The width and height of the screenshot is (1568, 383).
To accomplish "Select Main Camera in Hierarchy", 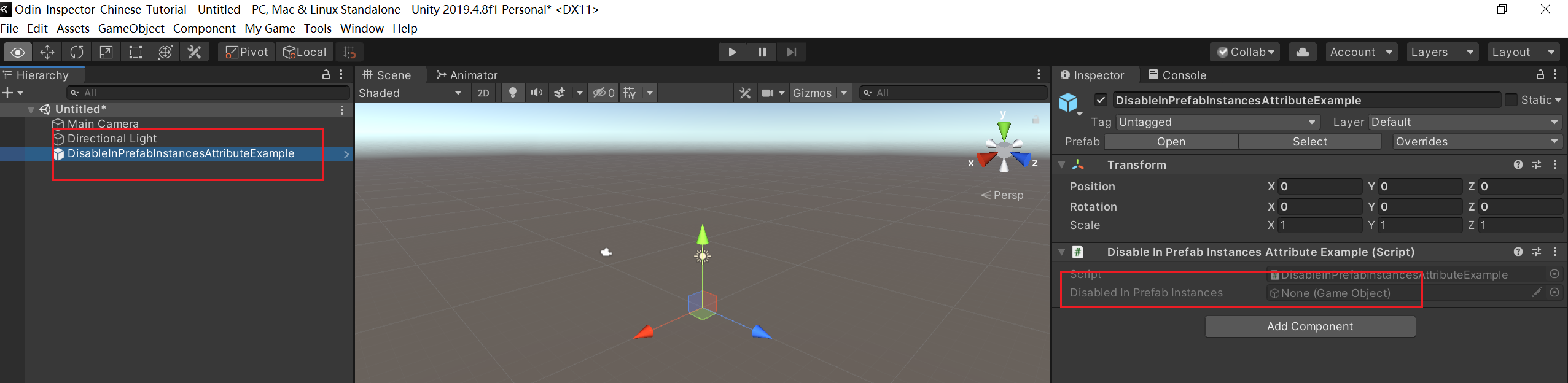I will [103, 124].
